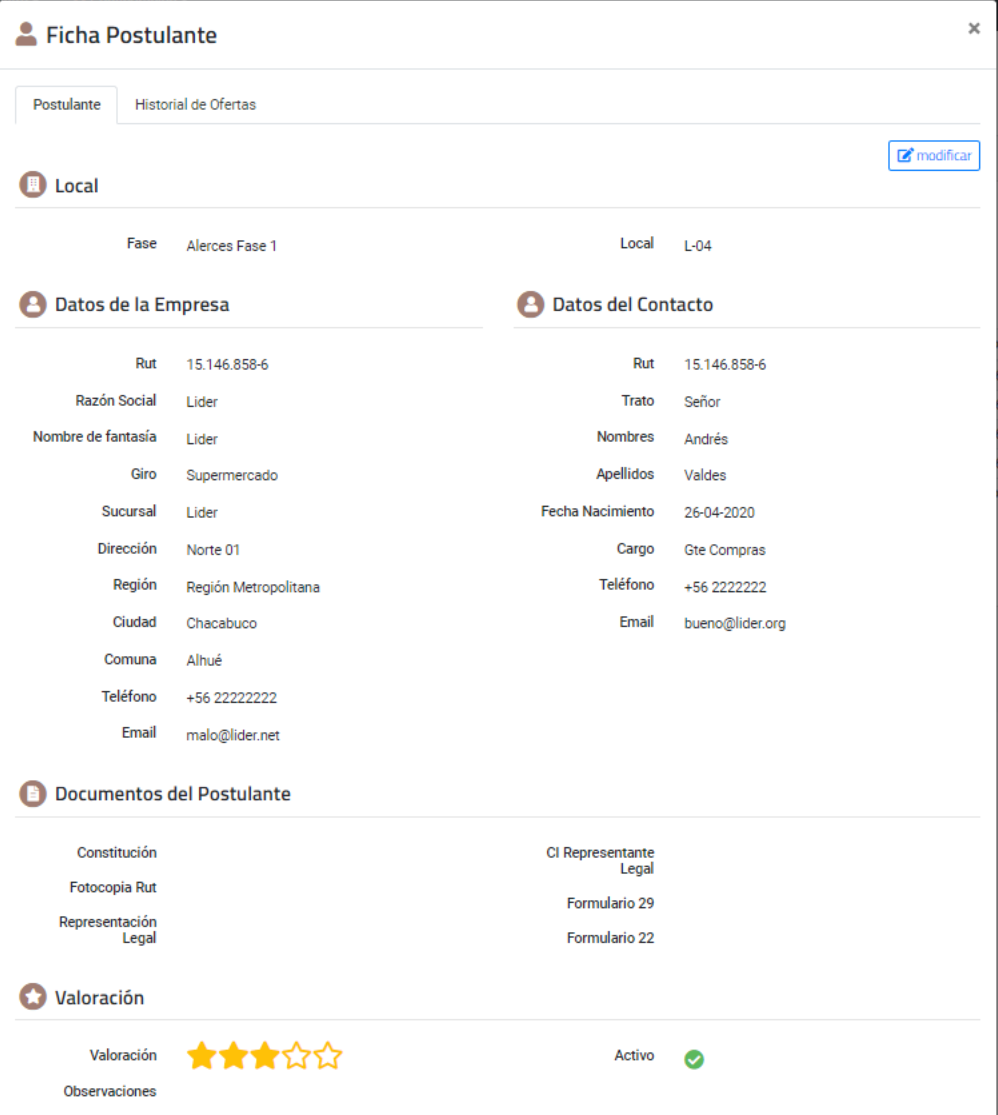
Task: Click the Valoración section star icon
Action: (33, 997)
